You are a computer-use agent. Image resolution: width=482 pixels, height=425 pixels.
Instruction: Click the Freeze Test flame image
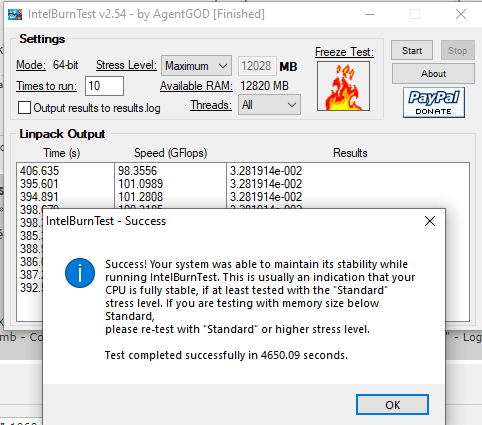tap(343, 86)
